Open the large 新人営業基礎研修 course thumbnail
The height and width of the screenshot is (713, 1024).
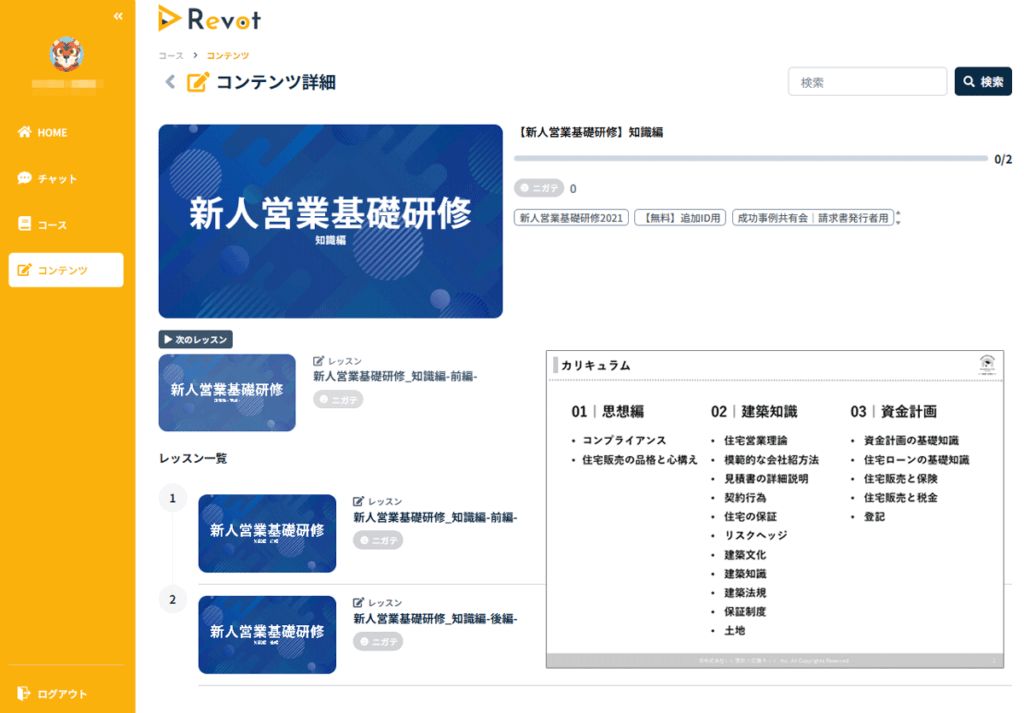click(330, 221)
